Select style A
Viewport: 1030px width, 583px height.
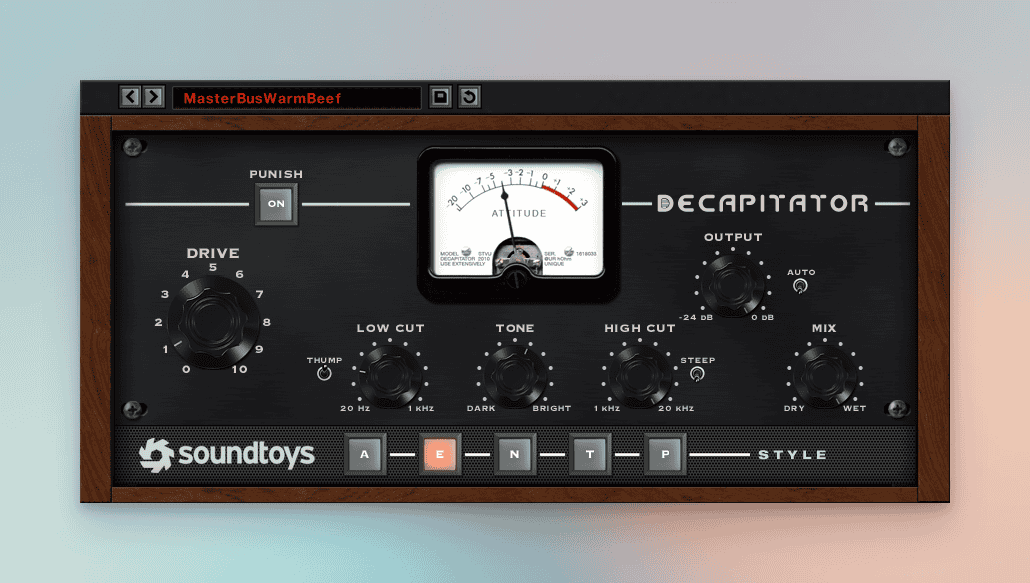click(365, 454)
